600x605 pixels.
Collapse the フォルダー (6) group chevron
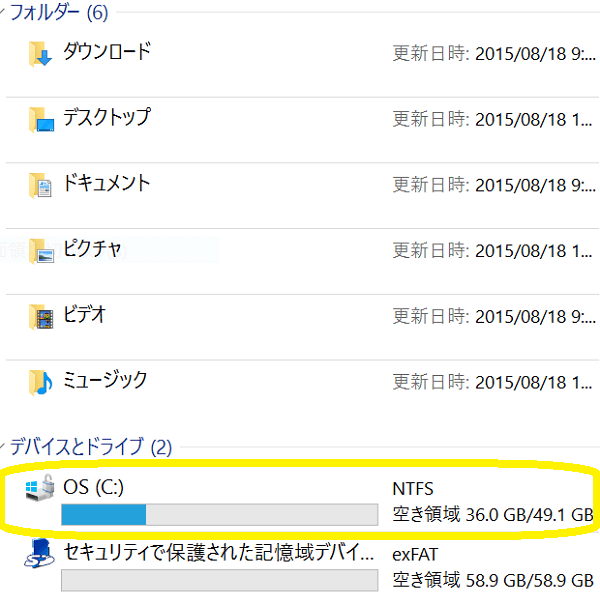(x=2, y=12)
